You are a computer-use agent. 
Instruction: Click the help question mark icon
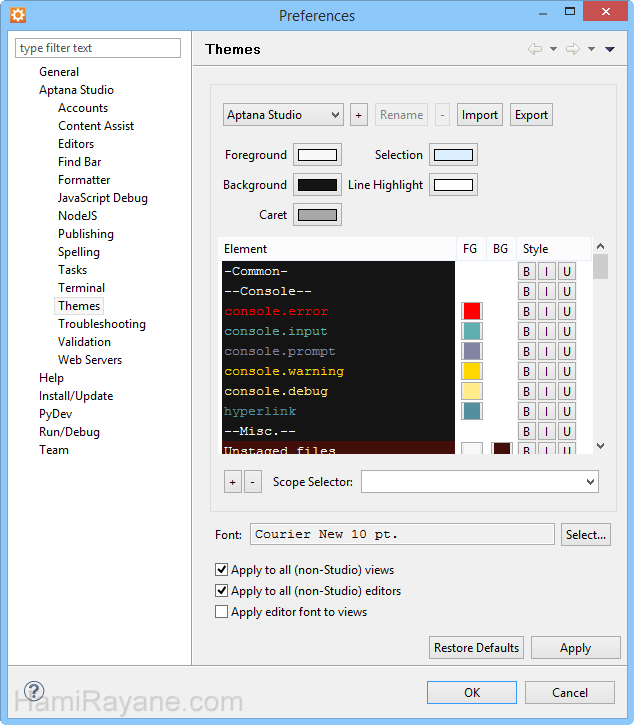coord(34,691)
